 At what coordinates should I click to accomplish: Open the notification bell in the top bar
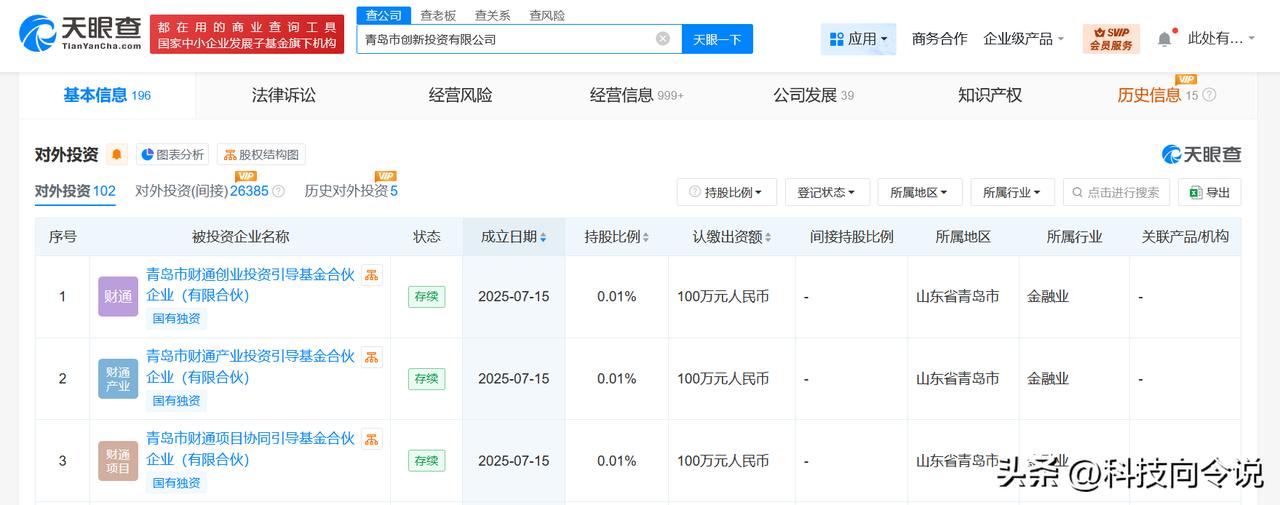(1164, 39)
